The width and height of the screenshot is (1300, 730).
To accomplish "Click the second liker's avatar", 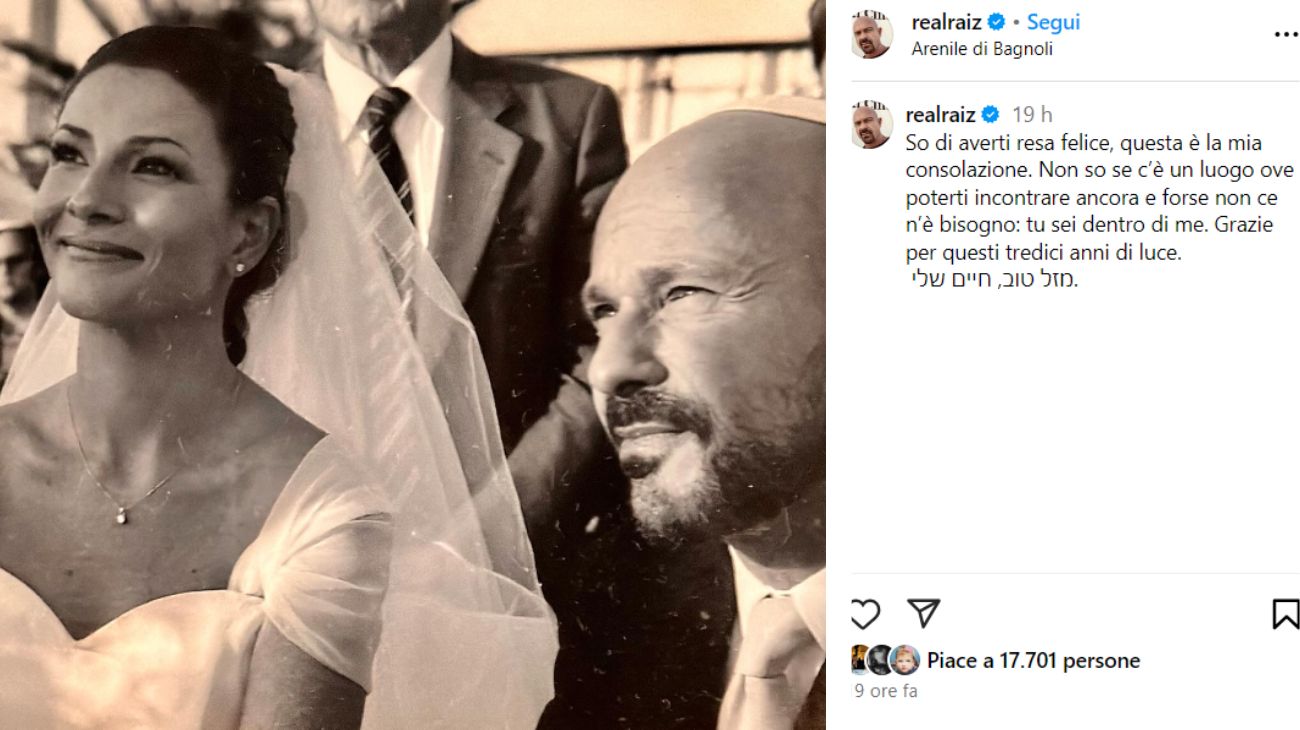I will (880, 660).
